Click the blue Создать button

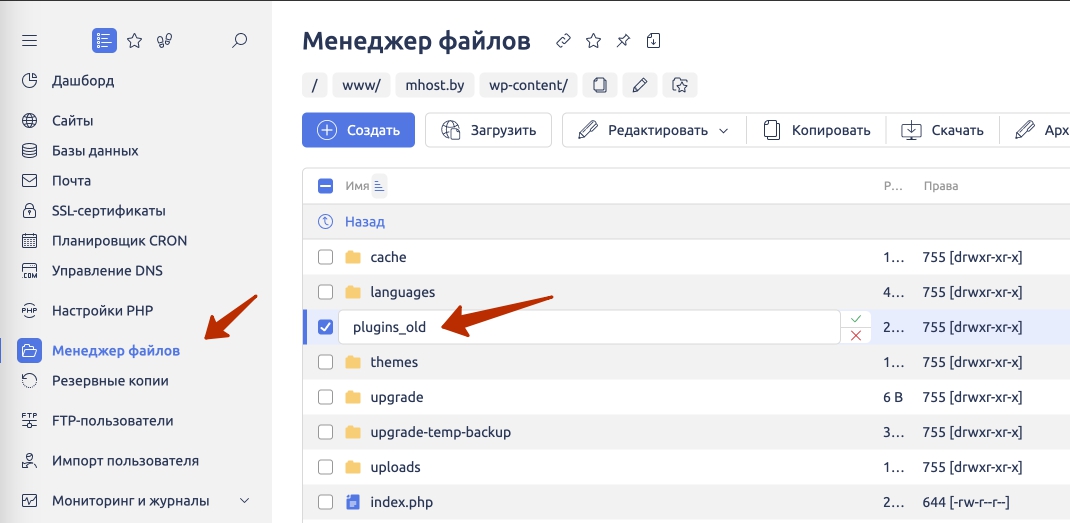(358, 130)
